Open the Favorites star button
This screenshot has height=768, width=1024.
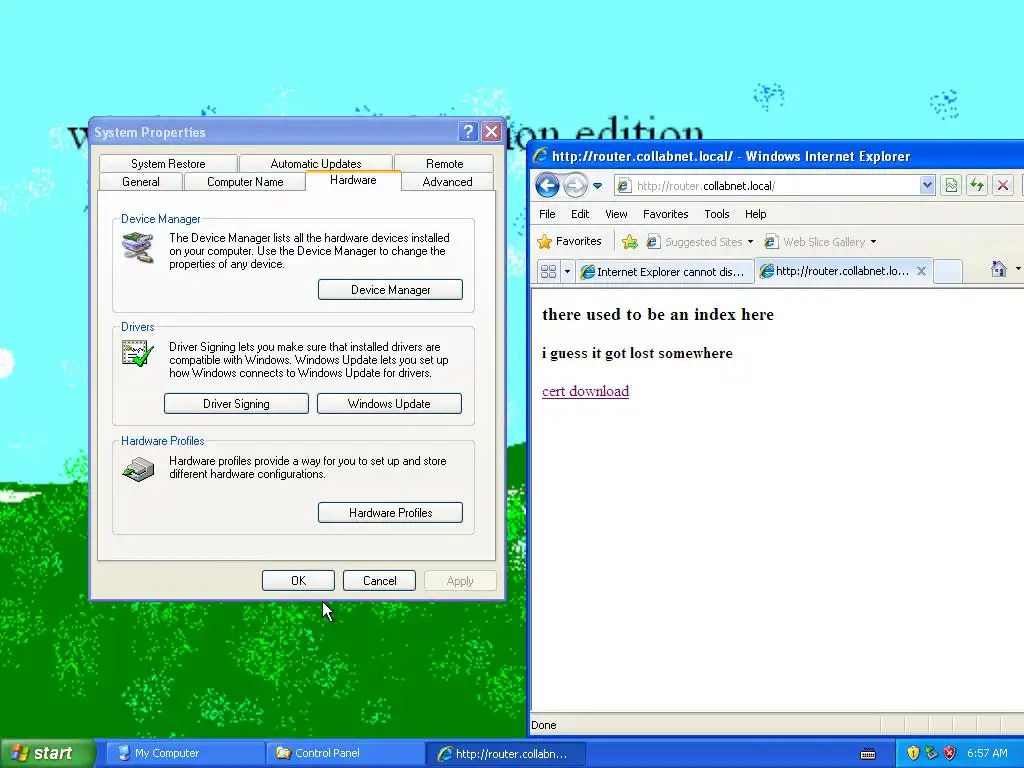(569, 242)
